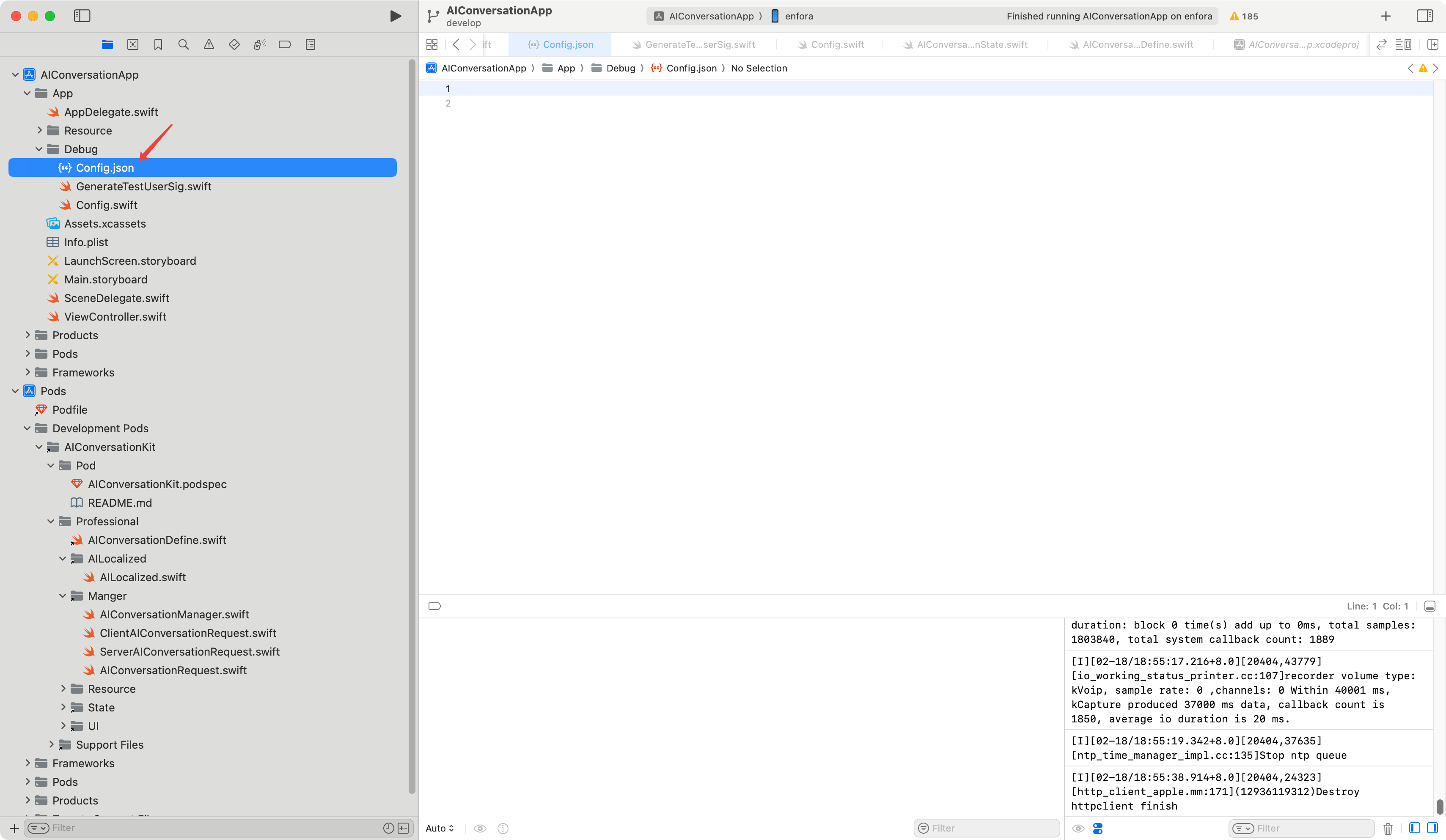Expand the State folder

(x=63, y=708)
